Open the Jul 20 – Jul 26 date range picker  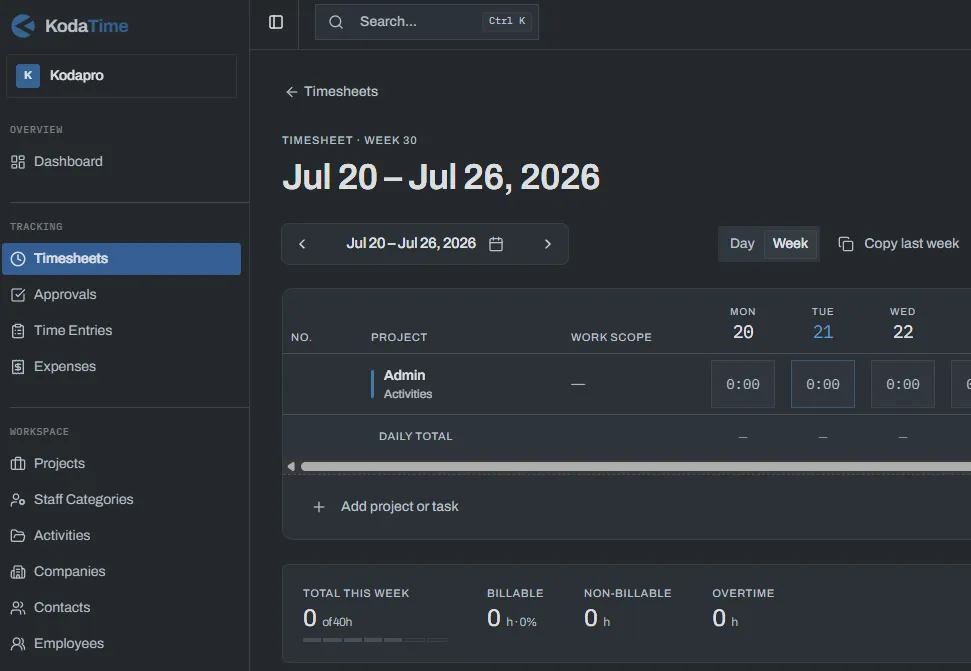[x=424, y=244]
